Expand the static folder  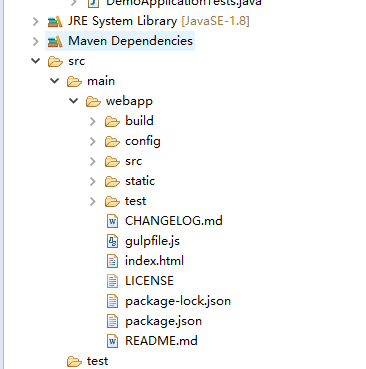click(93, 181)
